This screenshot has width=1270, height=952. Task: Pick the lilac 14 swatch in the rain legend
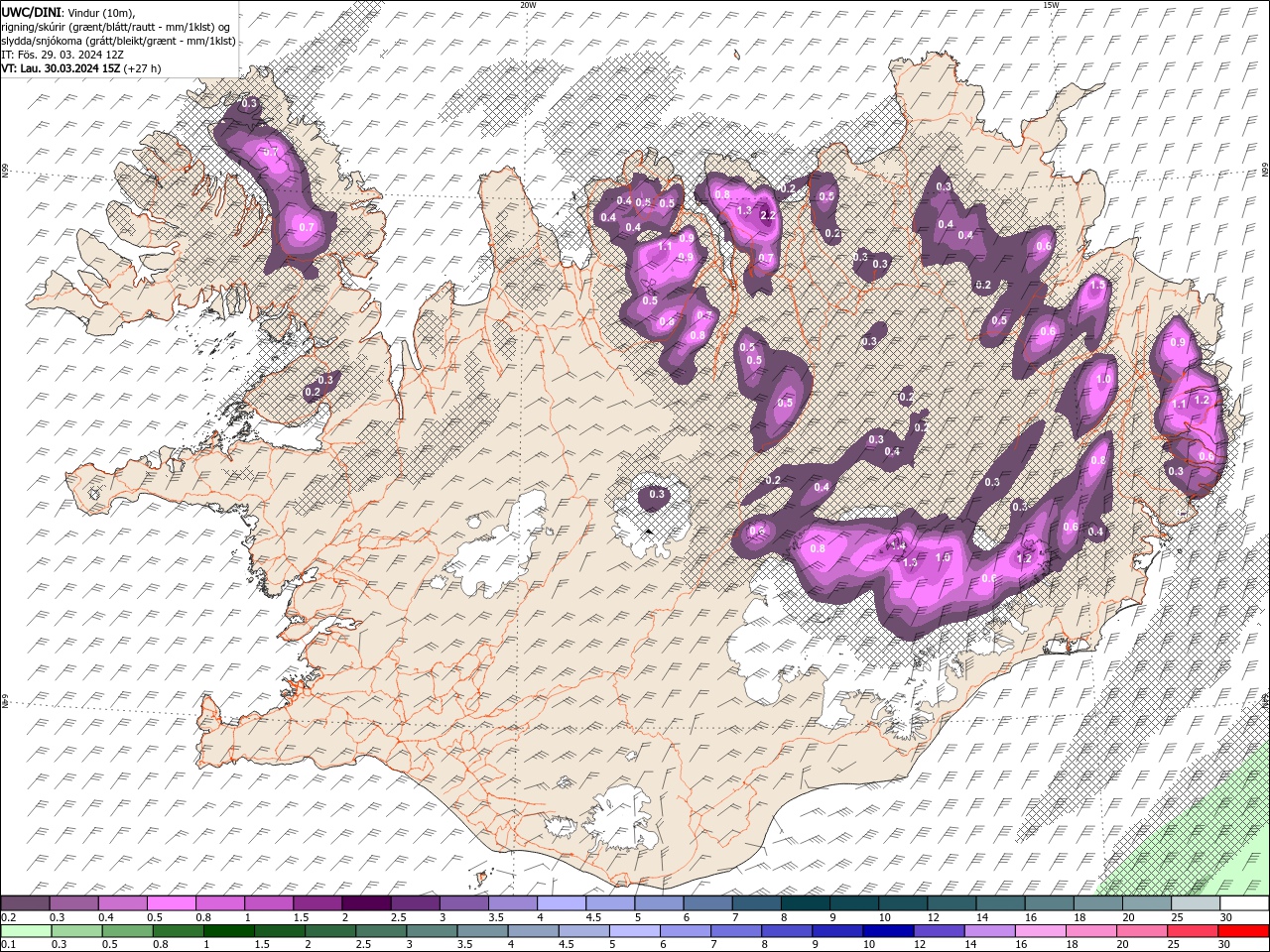click(x=988, y=931)
